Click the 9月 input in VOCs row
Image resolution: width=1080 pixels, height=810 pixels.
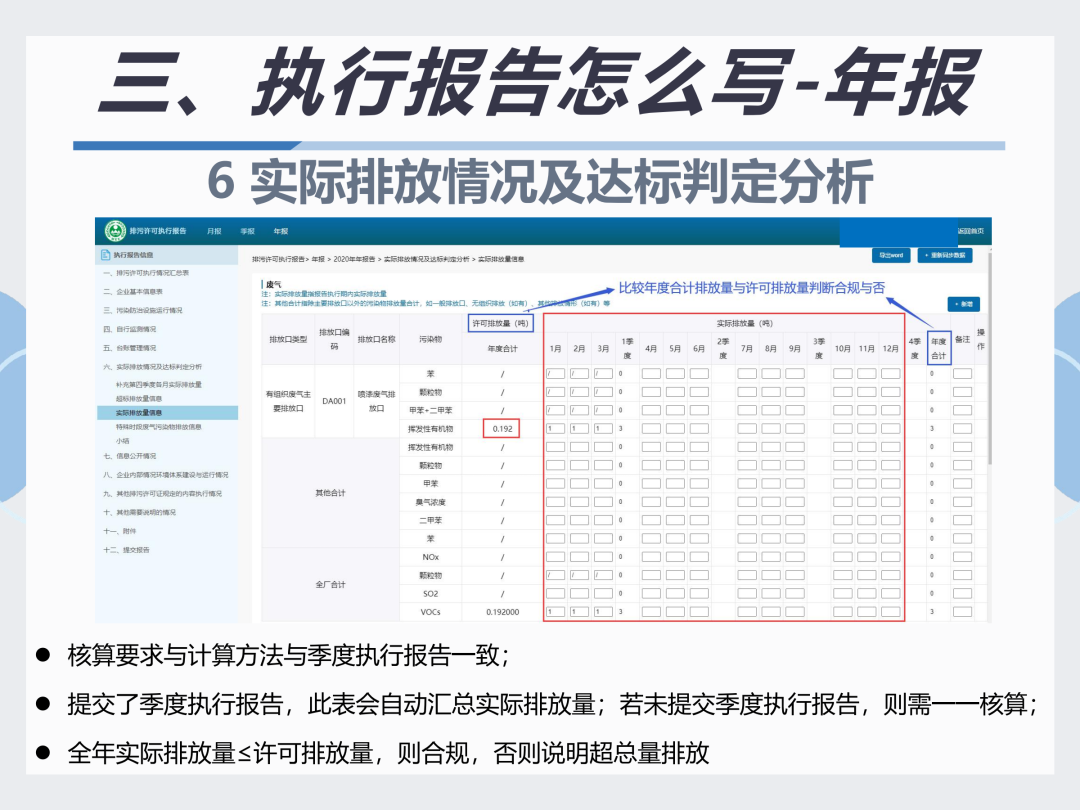(795, 612)
